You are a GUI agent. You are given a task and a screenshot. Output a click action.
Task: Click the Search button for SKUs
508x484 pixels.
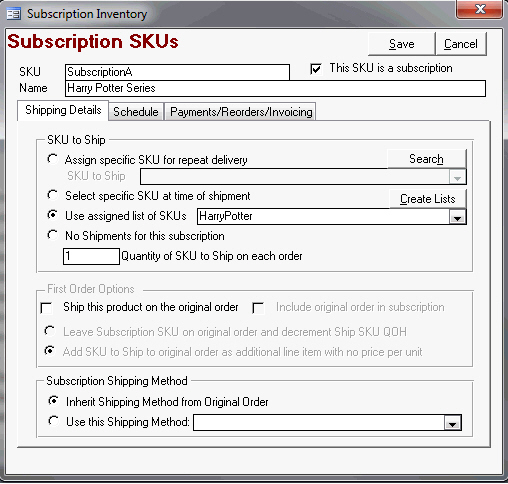click(426, 159)
